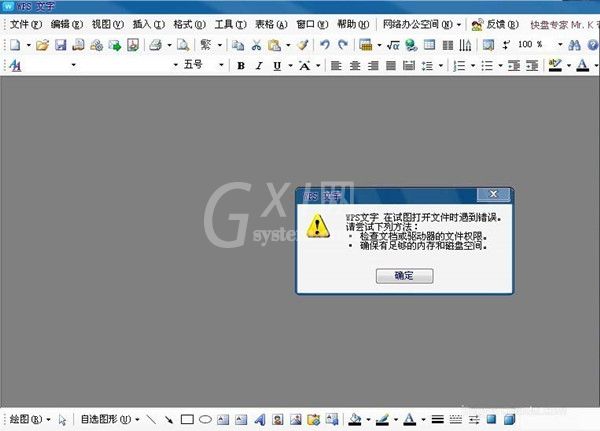Screen dimensions: 600x431
Task: Click the 反馈 feedback button
Action: [x=495, y=25]
